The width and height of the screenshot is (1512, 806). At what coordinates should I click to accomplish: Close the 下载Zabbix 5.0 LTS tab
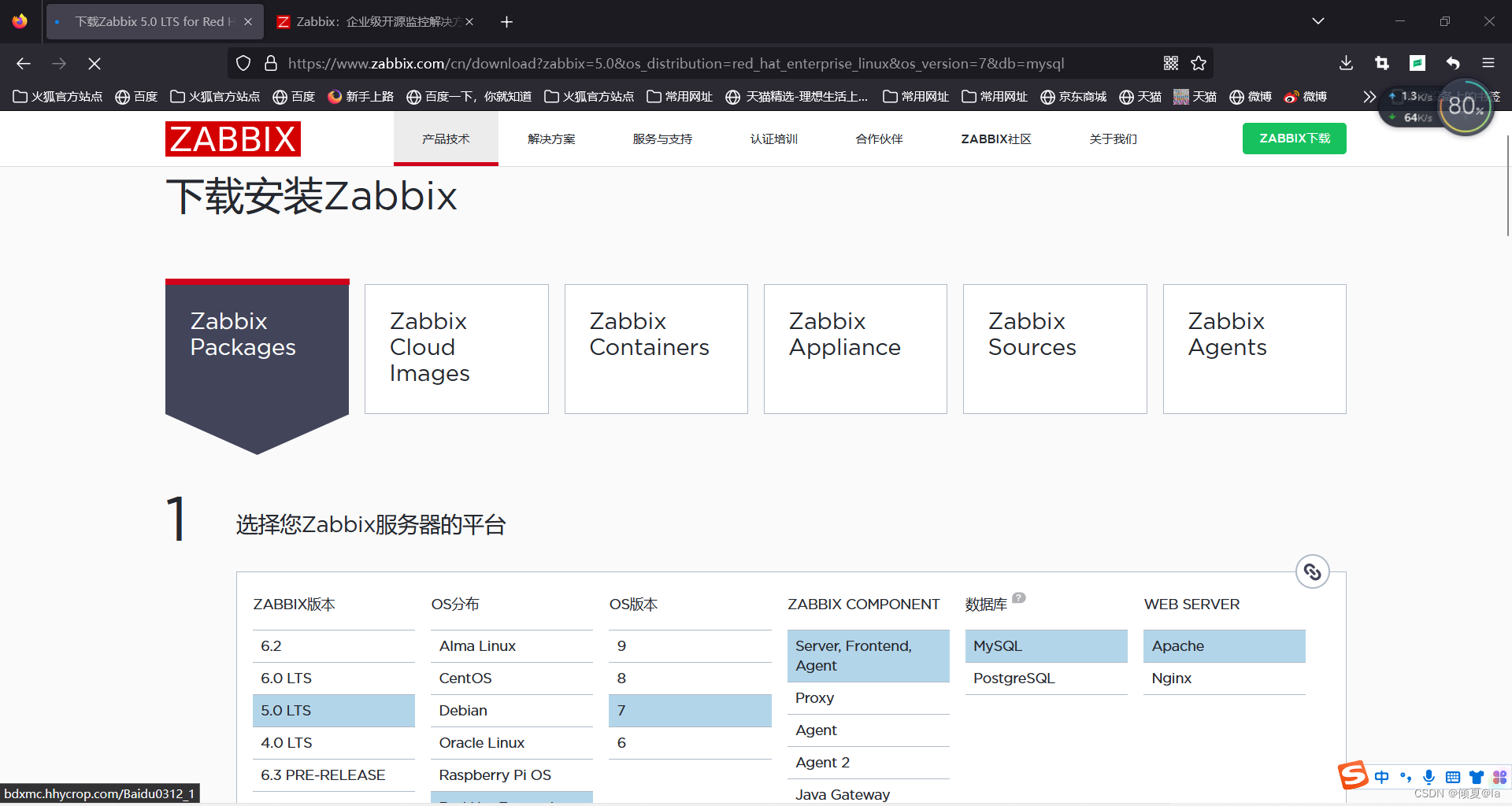click(248, 22)
